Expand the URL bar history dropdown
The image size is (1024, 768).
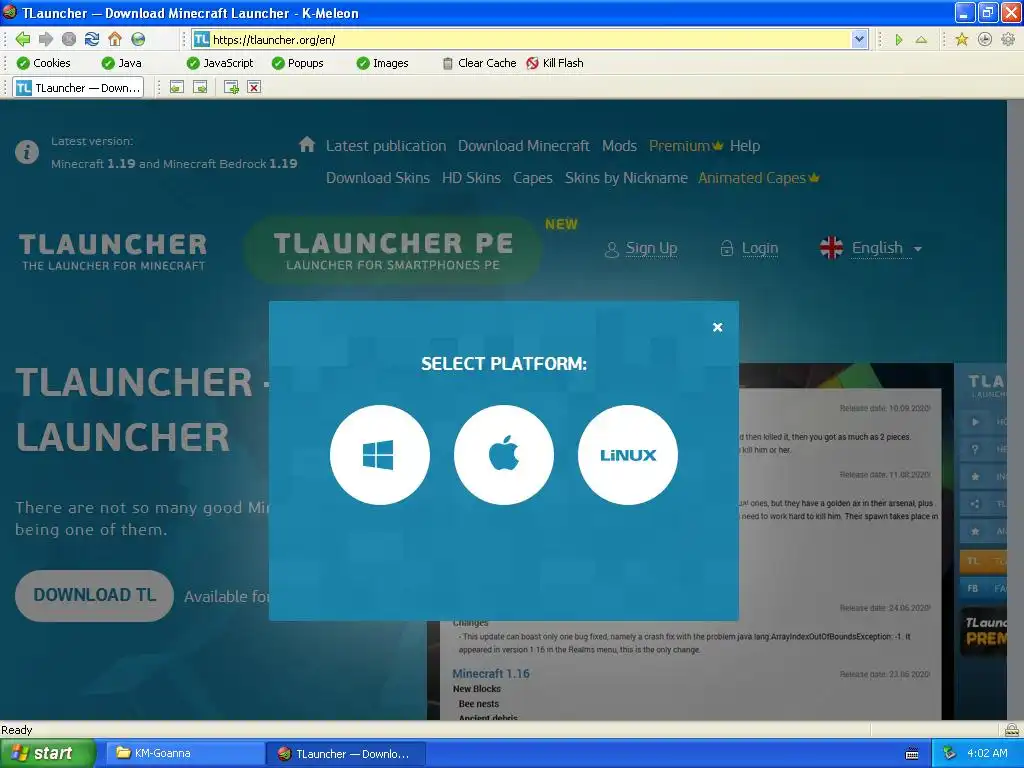point(859,39)
